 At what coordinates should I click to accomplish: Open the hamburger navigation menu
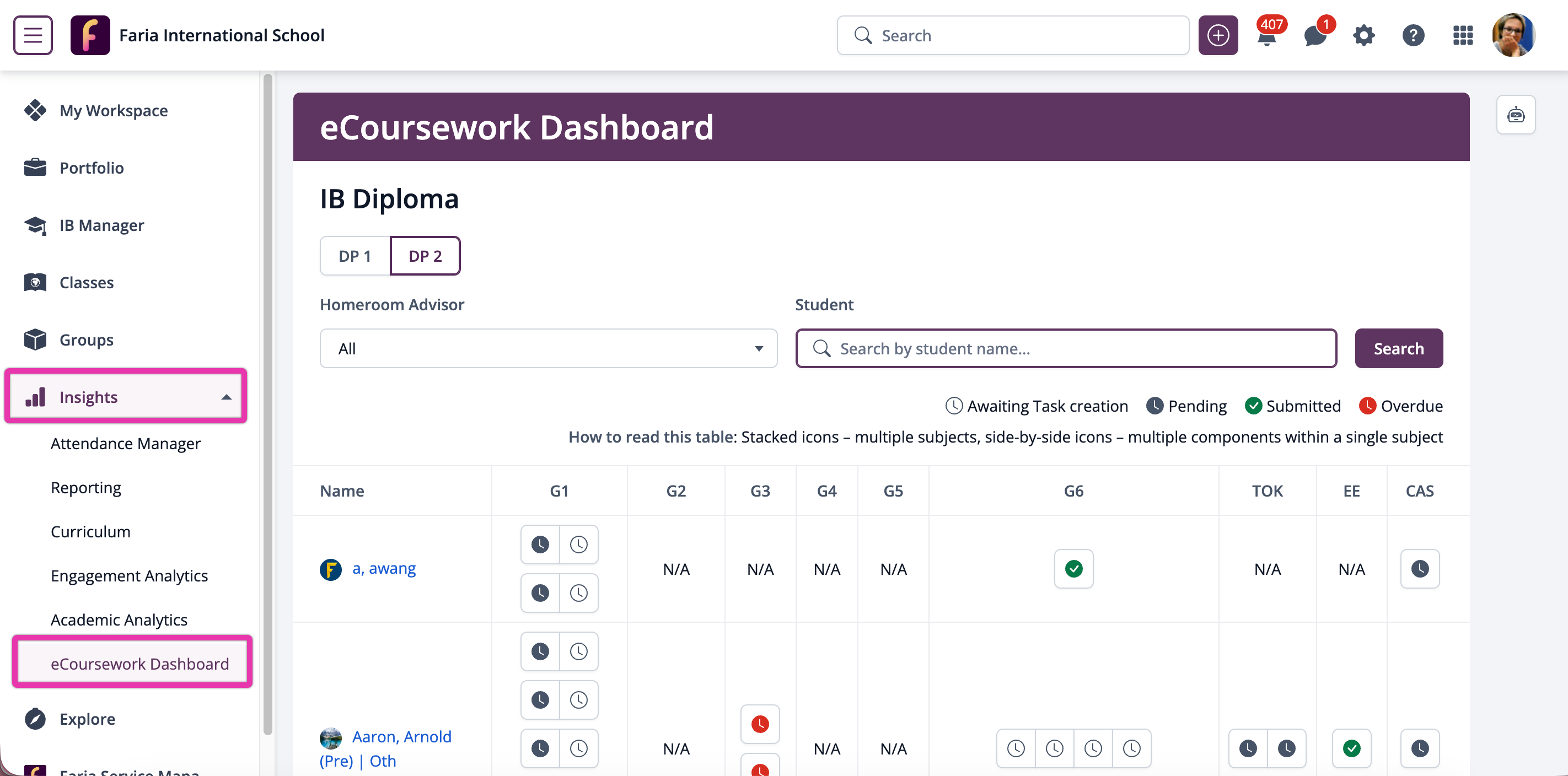33,35
